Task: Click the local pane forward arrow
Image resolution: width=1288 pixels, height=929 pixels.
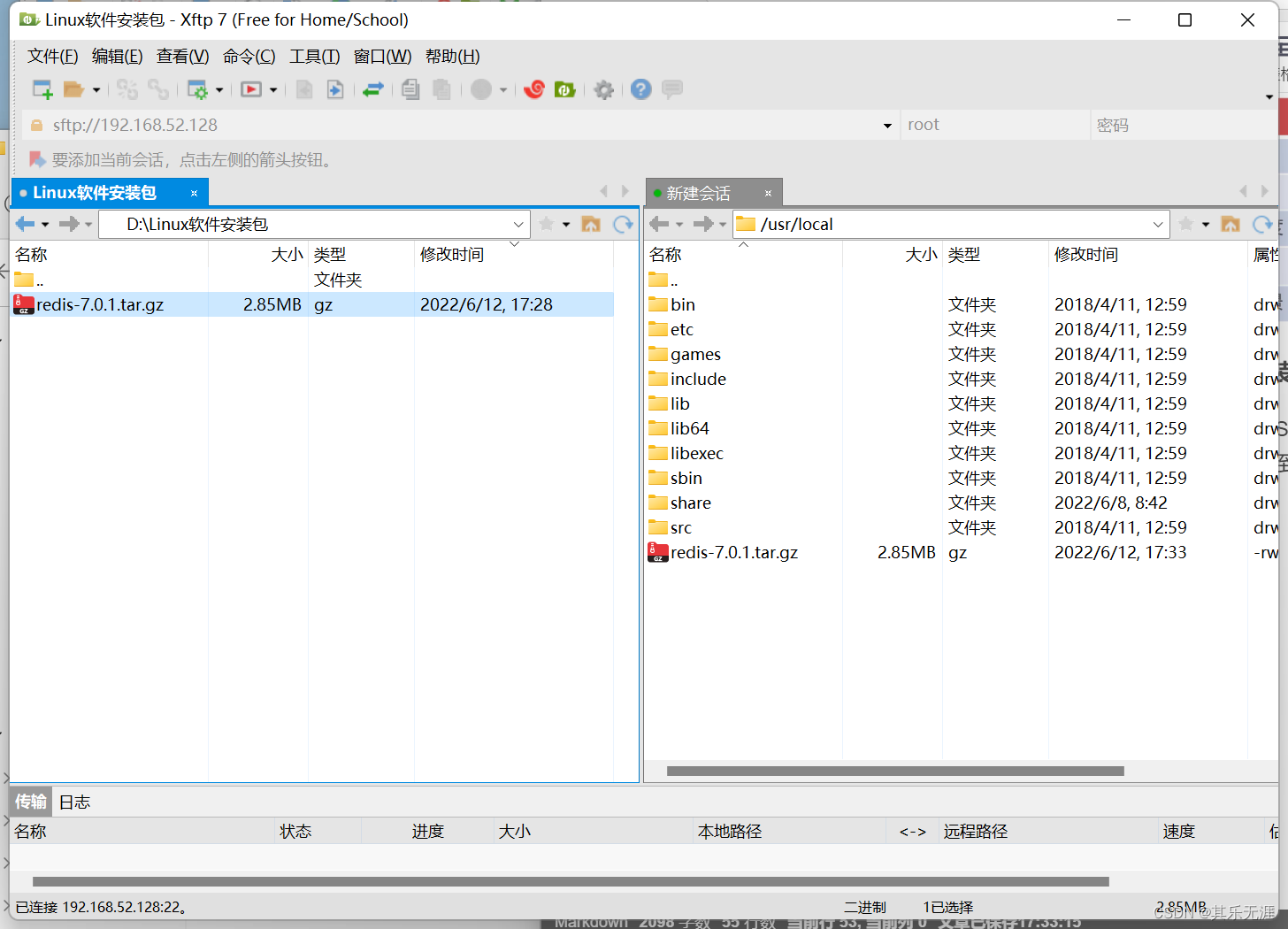Action: point(68,224)
